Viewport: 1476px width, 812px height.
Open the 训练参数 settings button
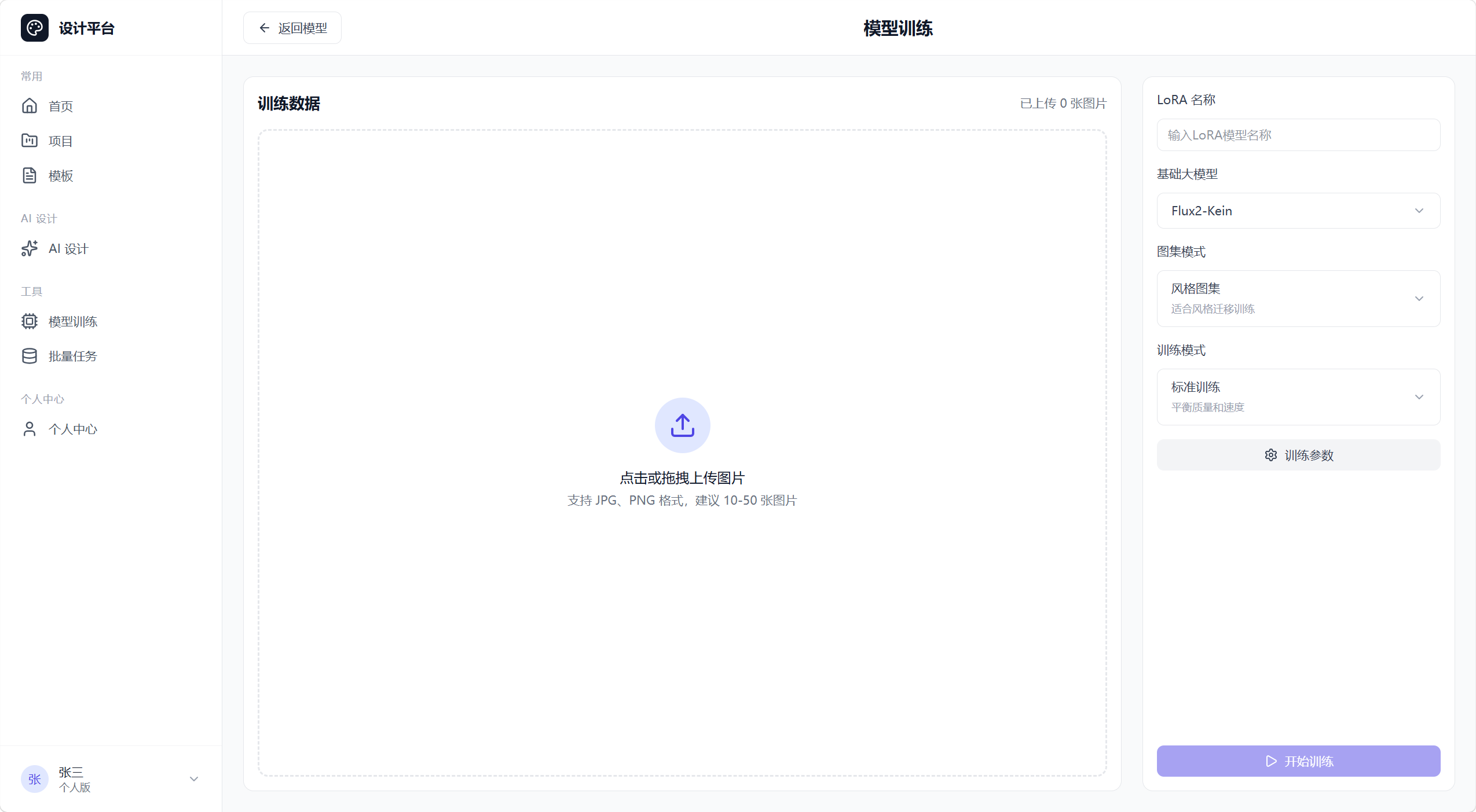coord(1298,455)
